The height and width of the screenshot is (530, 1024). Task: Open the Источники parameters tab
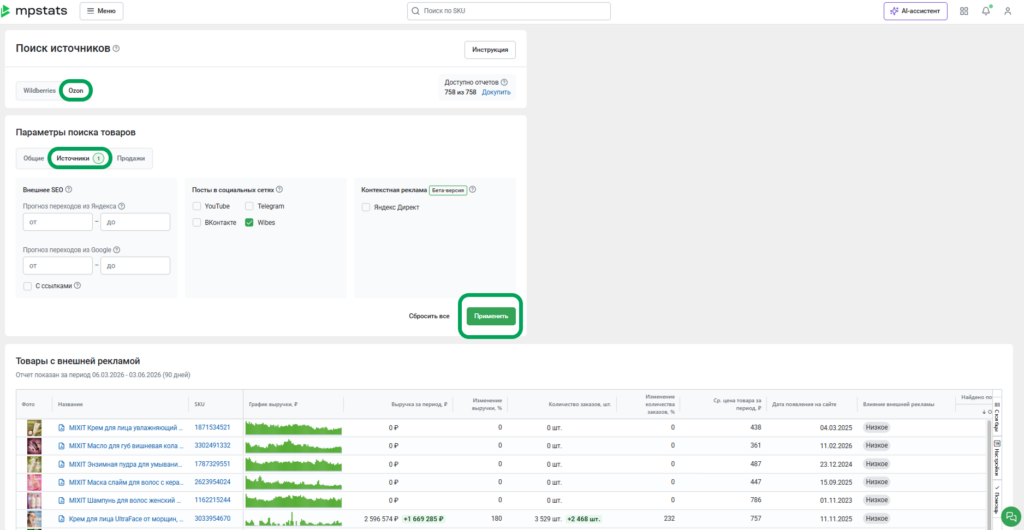pyautogui.click(x=80, y=158)
